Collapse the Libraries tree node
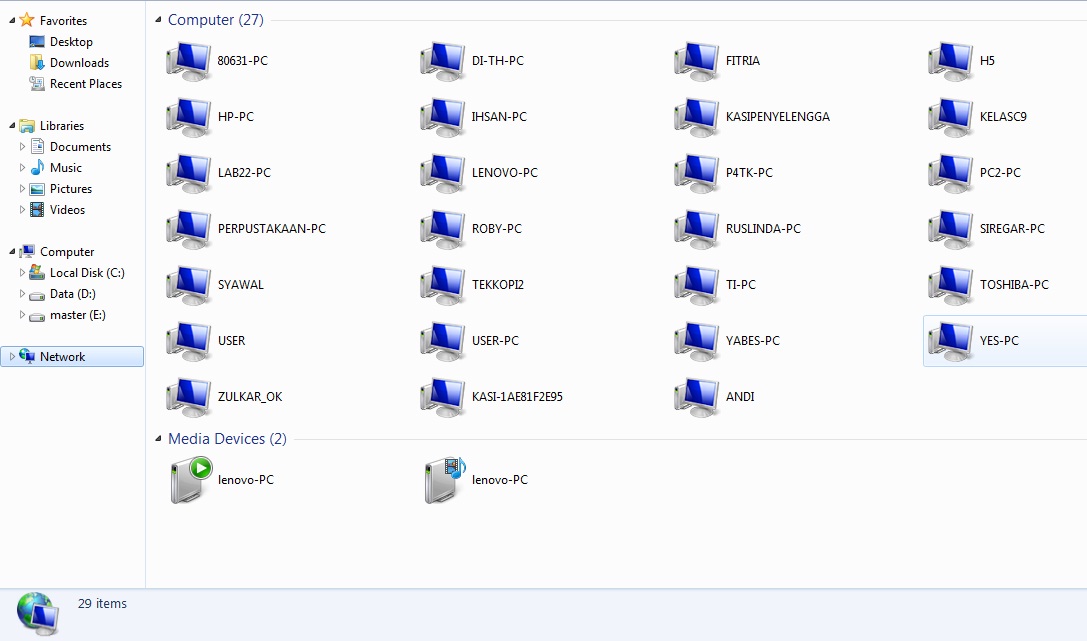The height and width of the screenshot is (641, 1087). (x=12, y=125)
